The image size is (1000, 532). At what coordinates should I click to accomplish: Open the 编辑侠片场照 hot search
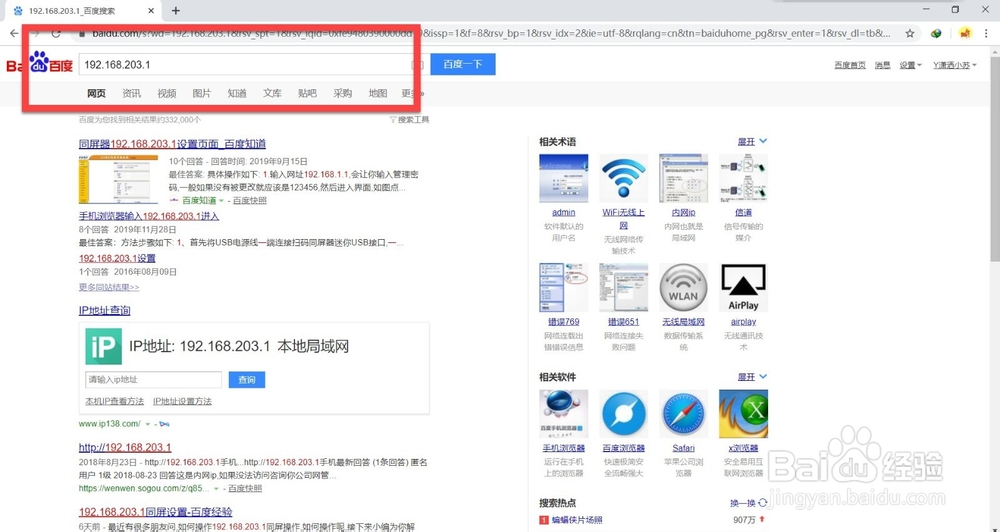click(577, 520)
